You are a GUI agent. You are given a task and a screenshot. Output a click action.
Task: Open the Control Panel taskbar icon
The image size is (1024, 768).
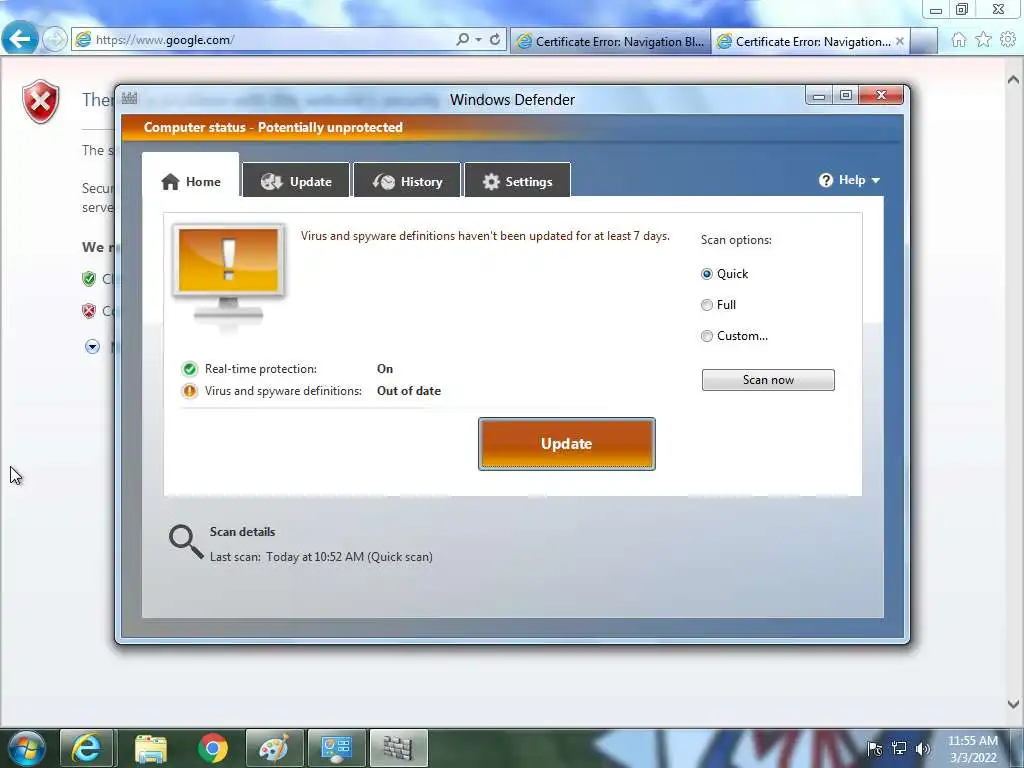pyautogui.click(x=336, y=748)
